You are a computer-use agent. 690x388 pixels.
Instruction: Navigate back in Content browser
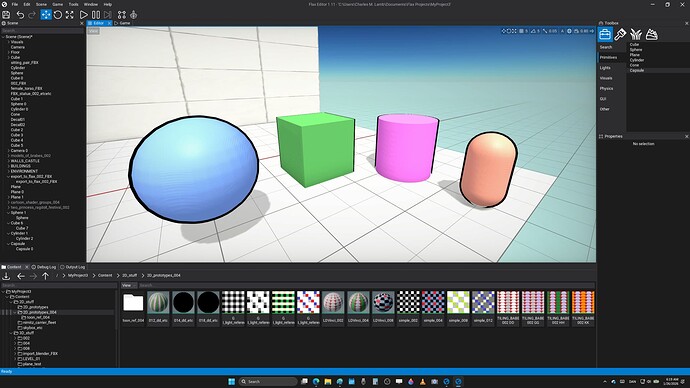[21, 276]
